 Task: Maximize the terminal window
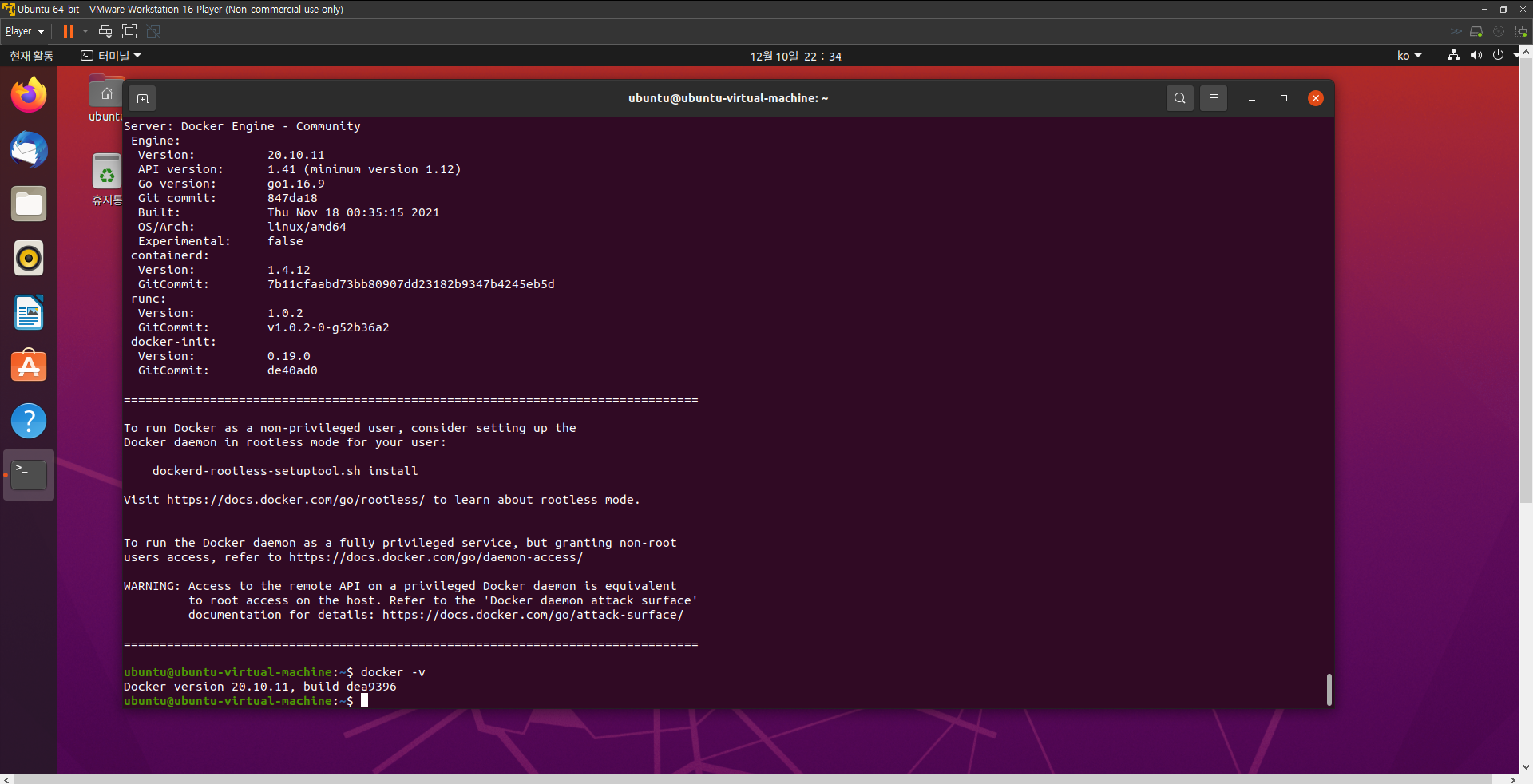1284,98
